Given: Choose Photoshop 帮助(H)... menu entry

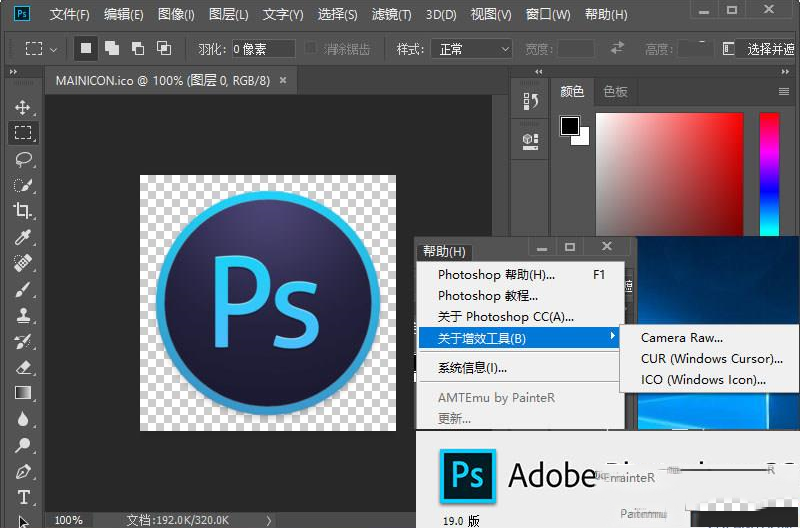Looking at the screenshot, I should pos(521,274).
